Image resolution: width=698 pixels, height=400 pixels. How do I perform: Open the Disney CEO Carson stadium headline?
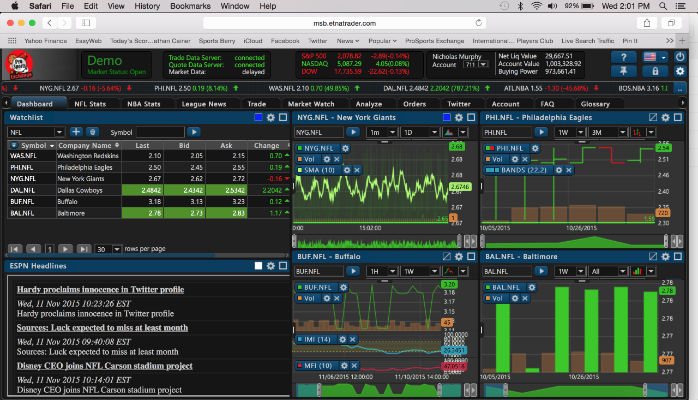pyautogui.click(x=105, y=366)
